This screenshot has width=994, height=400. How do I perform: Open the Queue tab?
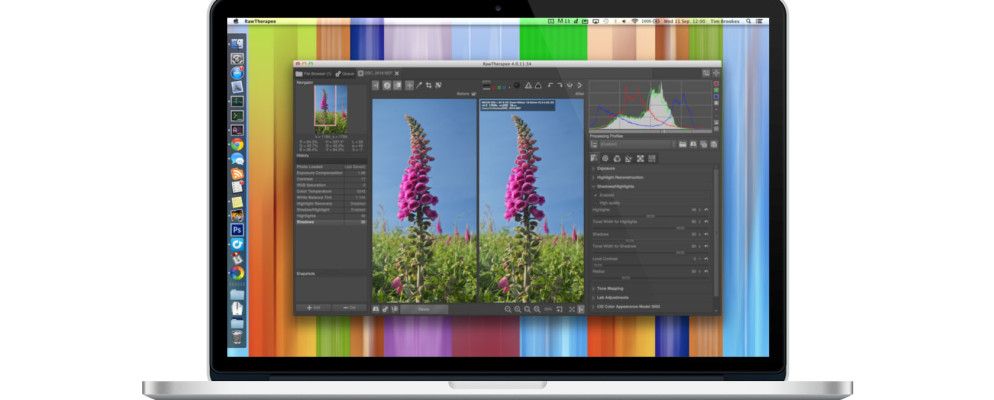[x=345, y=74]
